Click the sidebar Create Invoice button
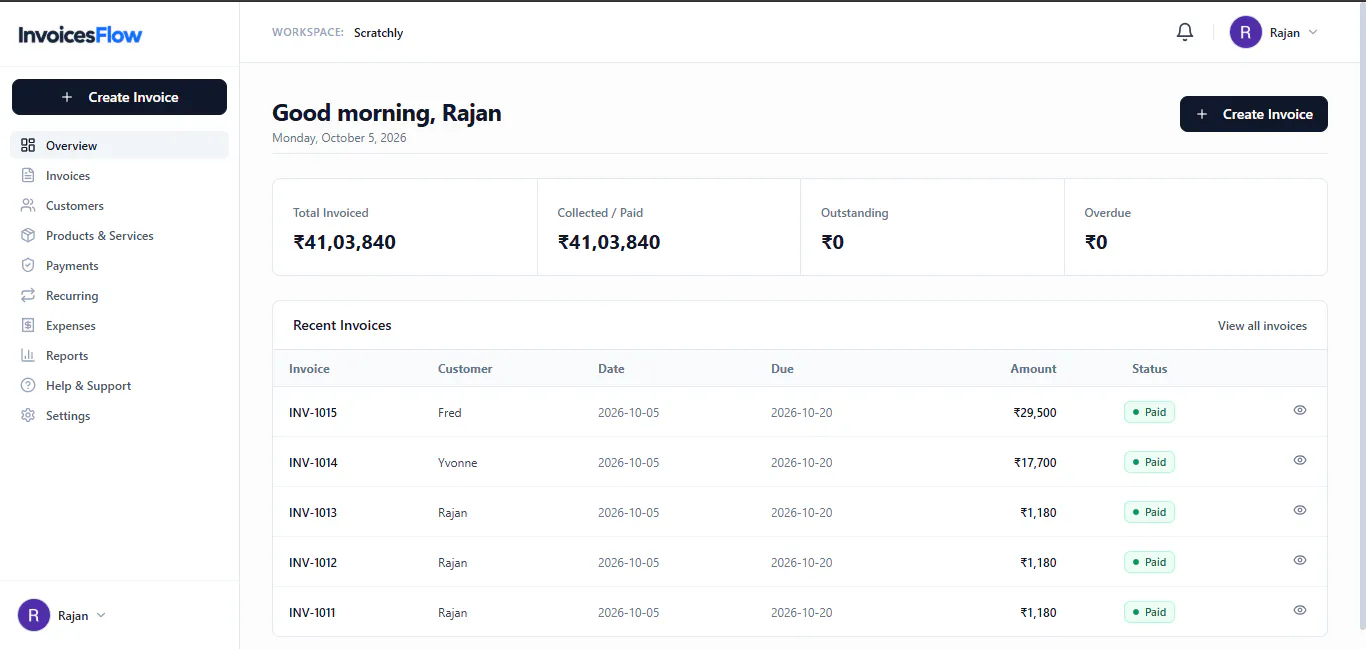The width and height of the screenshot is (1366, 649). click(120, 97)
